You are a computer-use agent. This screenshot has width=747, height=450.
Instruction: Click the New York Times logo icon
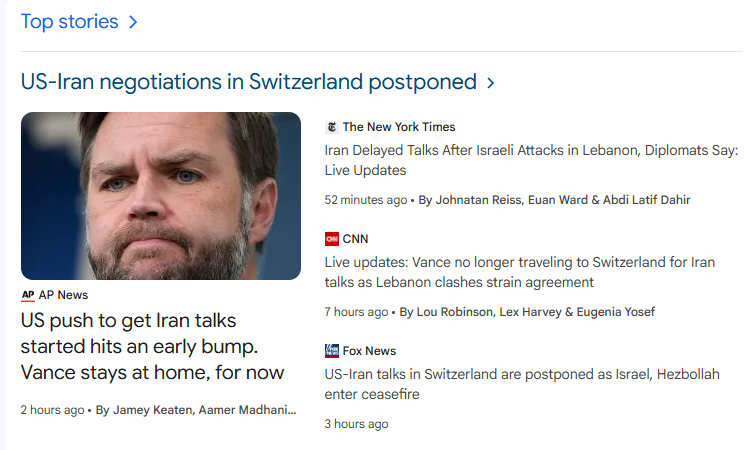332,127
